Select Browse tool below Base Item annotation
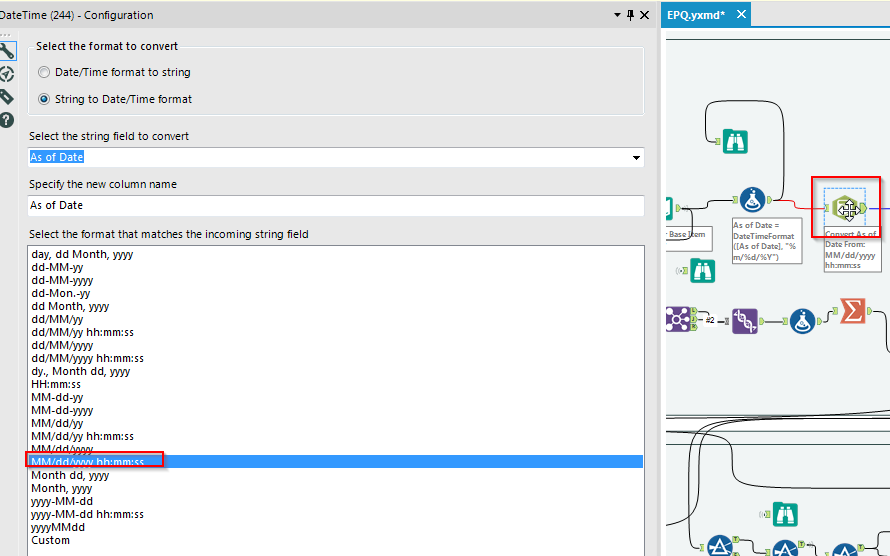Screen dimensions: 890x556 (703, 271)
